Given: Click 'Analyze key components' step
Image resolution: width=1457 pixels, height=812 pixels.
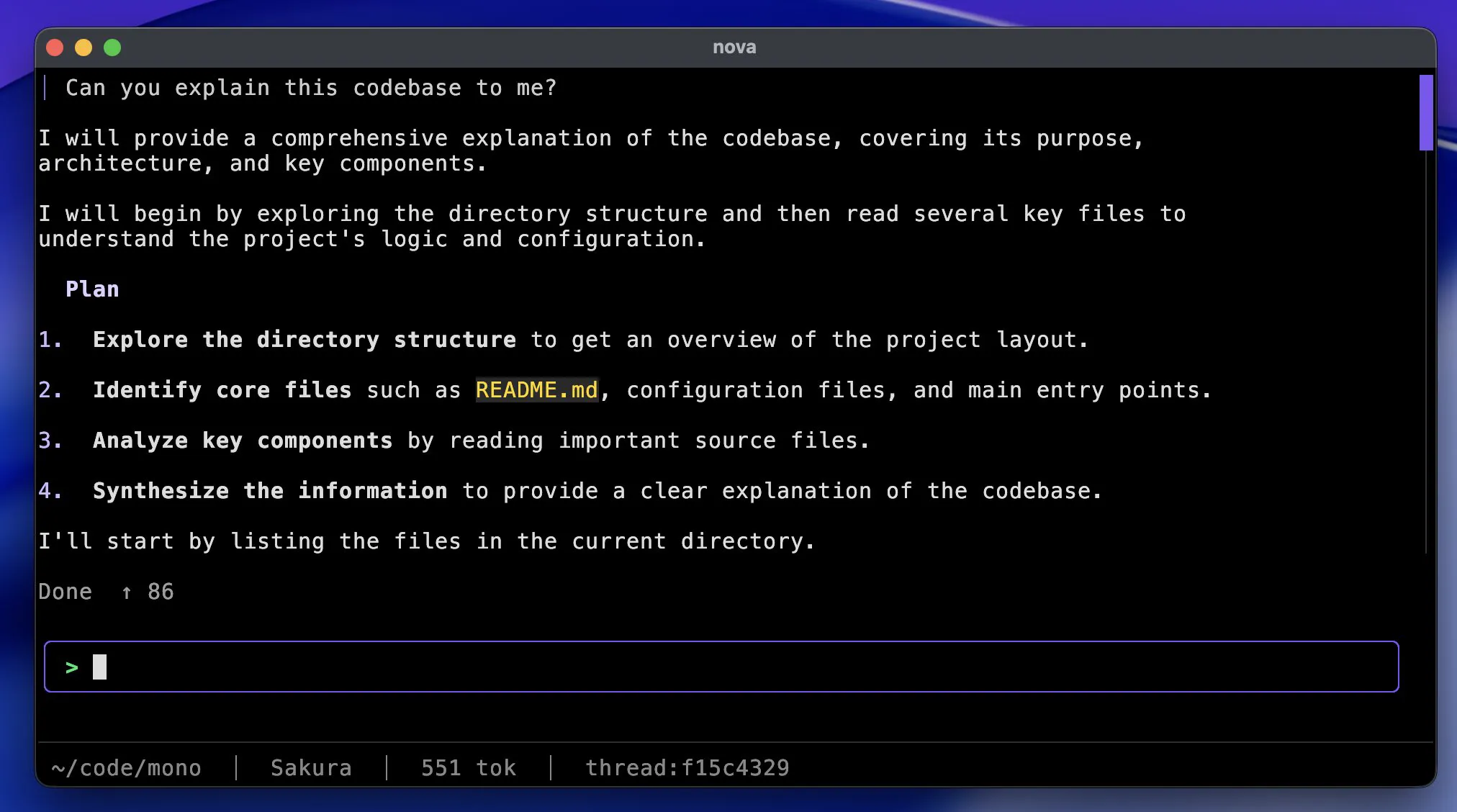Looking at the screenshot, I should point(243,441).
